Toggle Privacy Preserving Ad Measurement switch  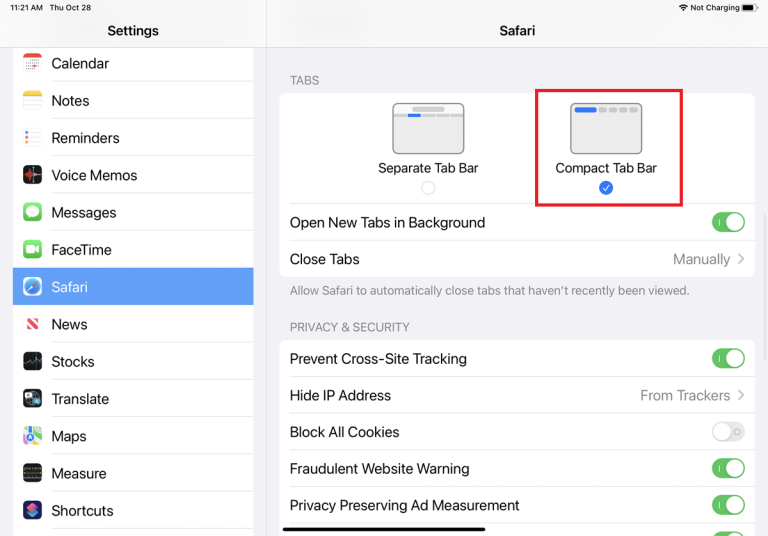pyautogui.click(x=727, y=505)
